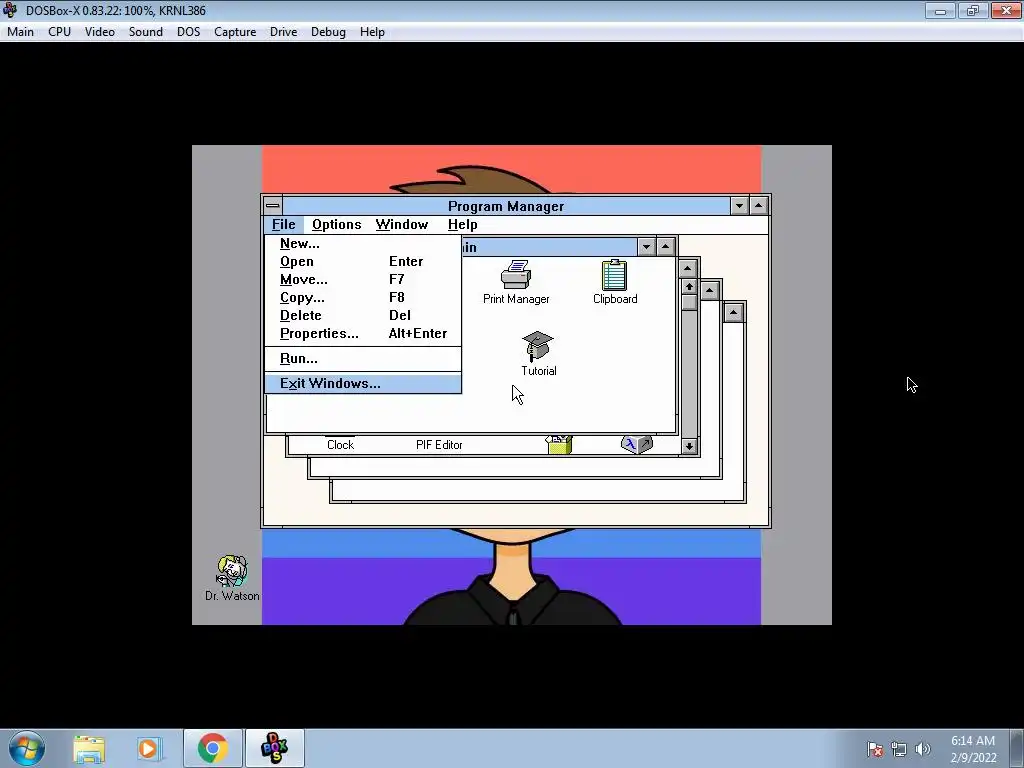Choose Copy... from the File menu
1024x768 pixels.
[x=363, y=297]
